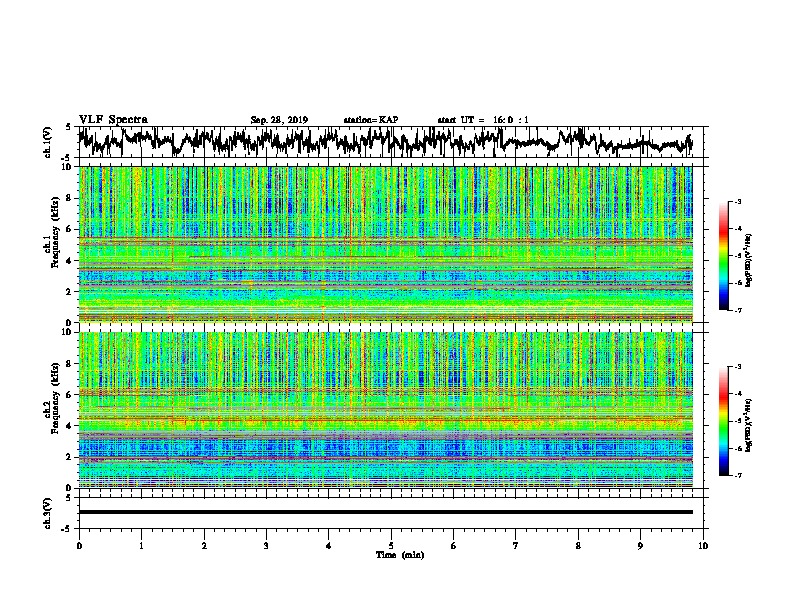Click inside the ch.1 spectrogram panel

pos(386,244)
